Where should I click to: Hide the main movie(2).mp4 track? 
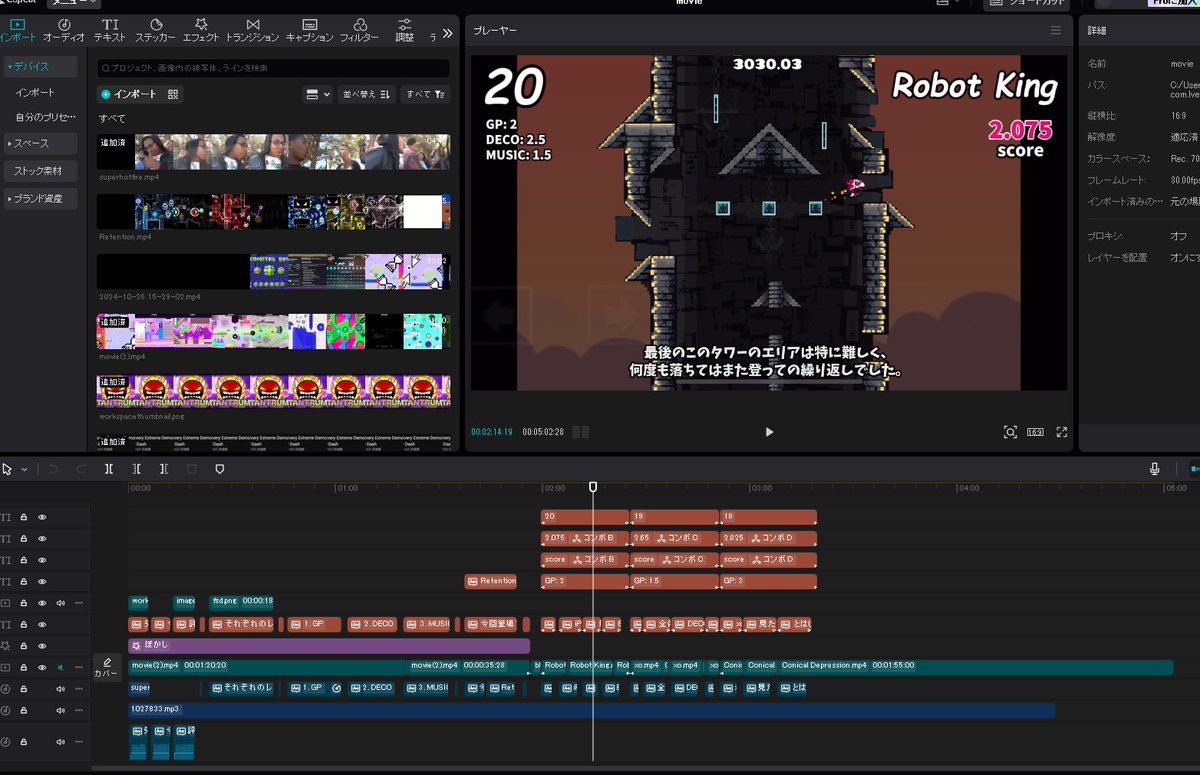[42, 667]
